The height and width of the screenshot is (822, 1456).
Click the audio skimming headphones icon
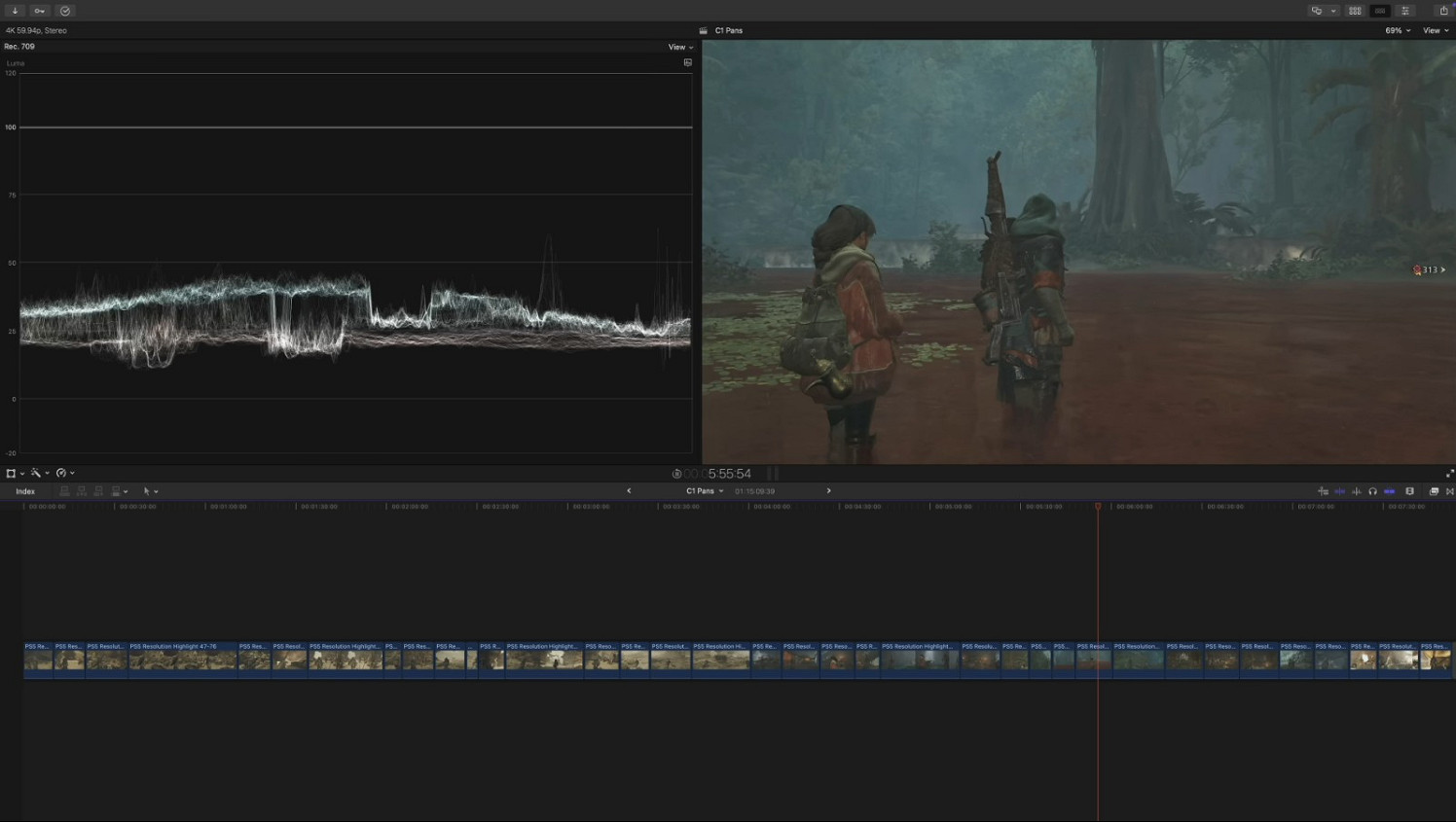click(x=1372, y=491)
